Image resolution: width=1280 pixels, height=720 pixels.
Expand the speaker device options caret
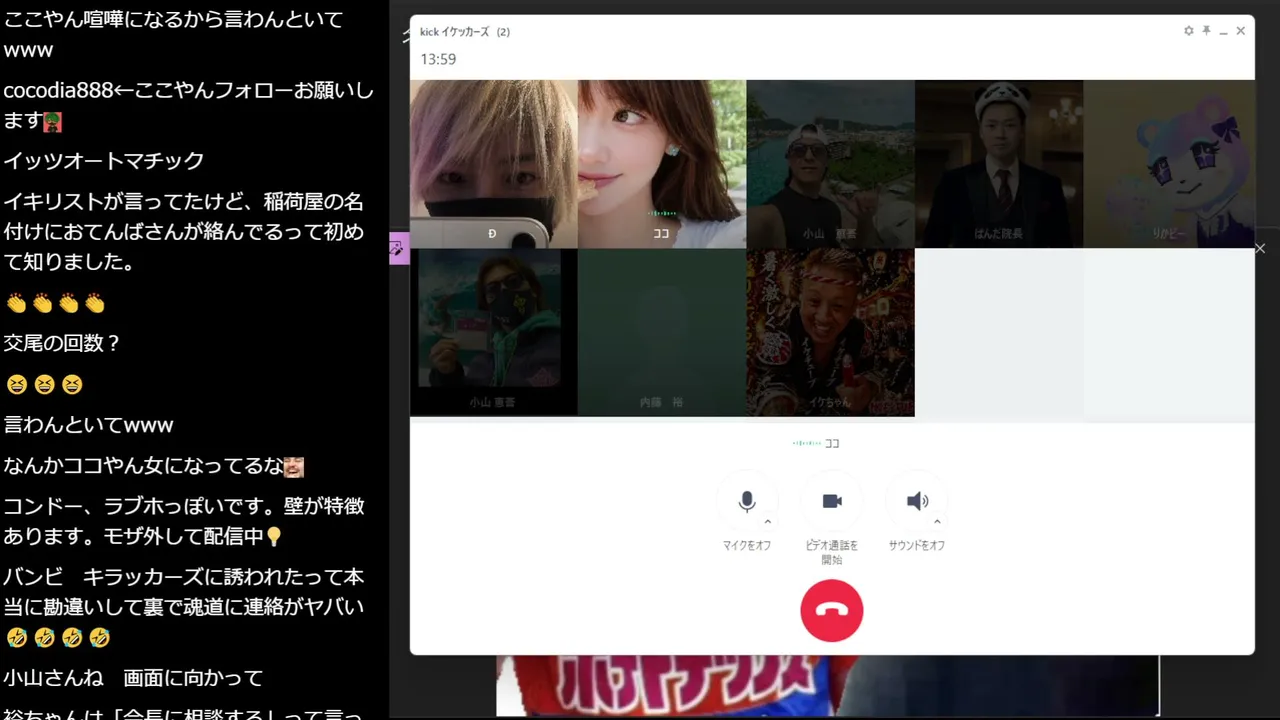[x=937, y=521]
